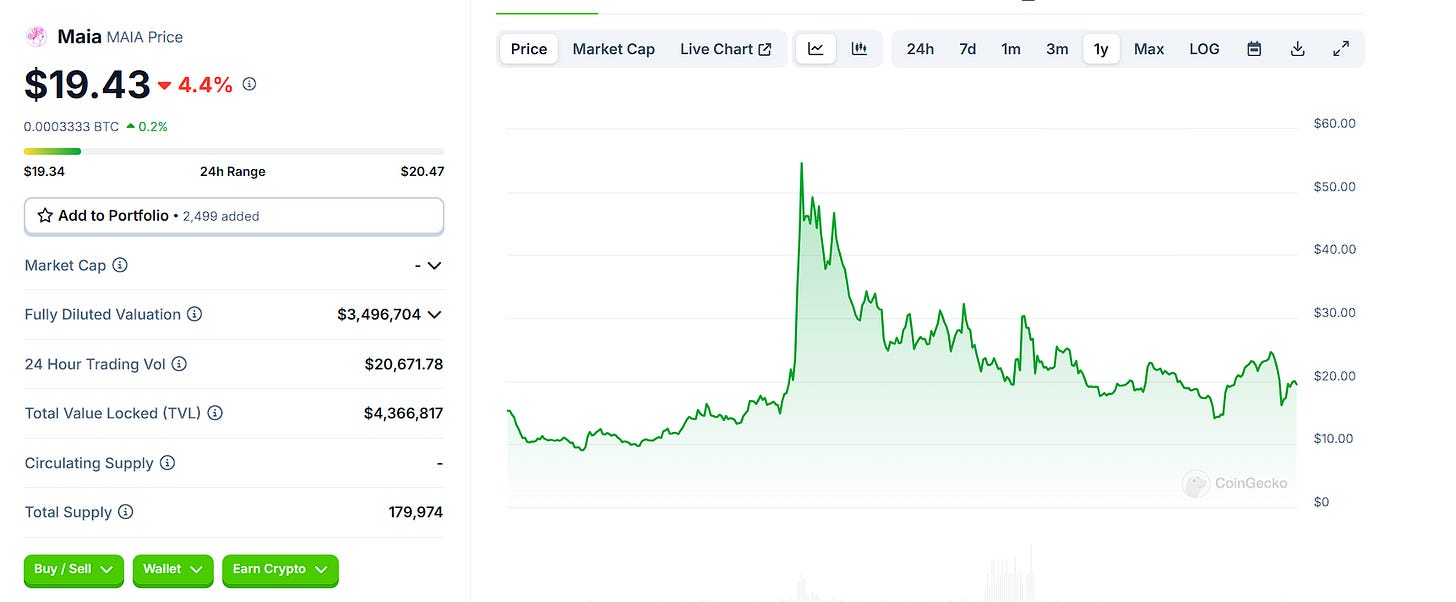Click the $19.34 range low value
Image resolution: width=1456 pixels, height=602 pixels.
click(x=44, y=171)
